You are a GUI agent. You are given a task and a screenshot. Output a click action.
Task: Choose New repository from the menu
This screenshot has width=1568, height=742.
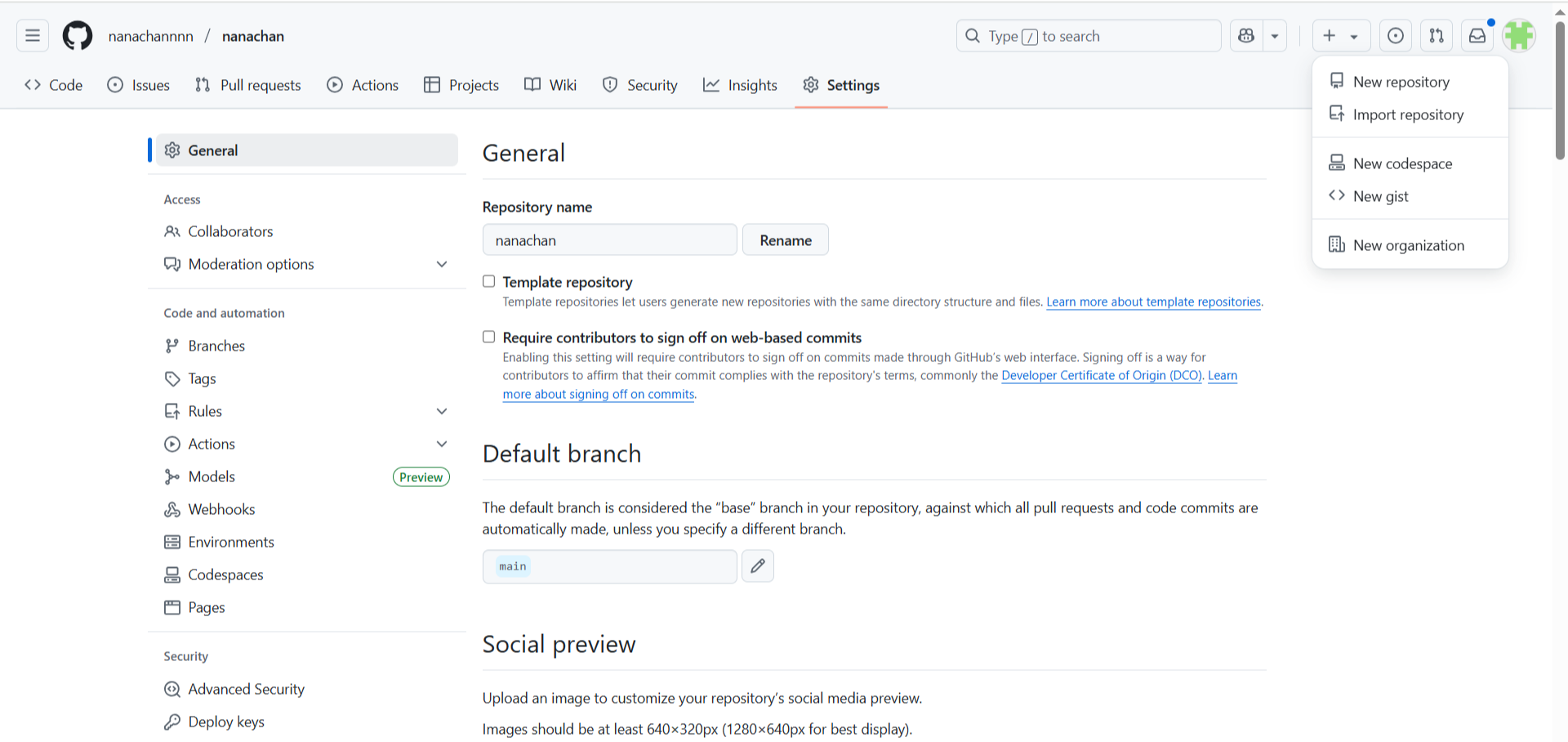click(x=1410, y=82)
